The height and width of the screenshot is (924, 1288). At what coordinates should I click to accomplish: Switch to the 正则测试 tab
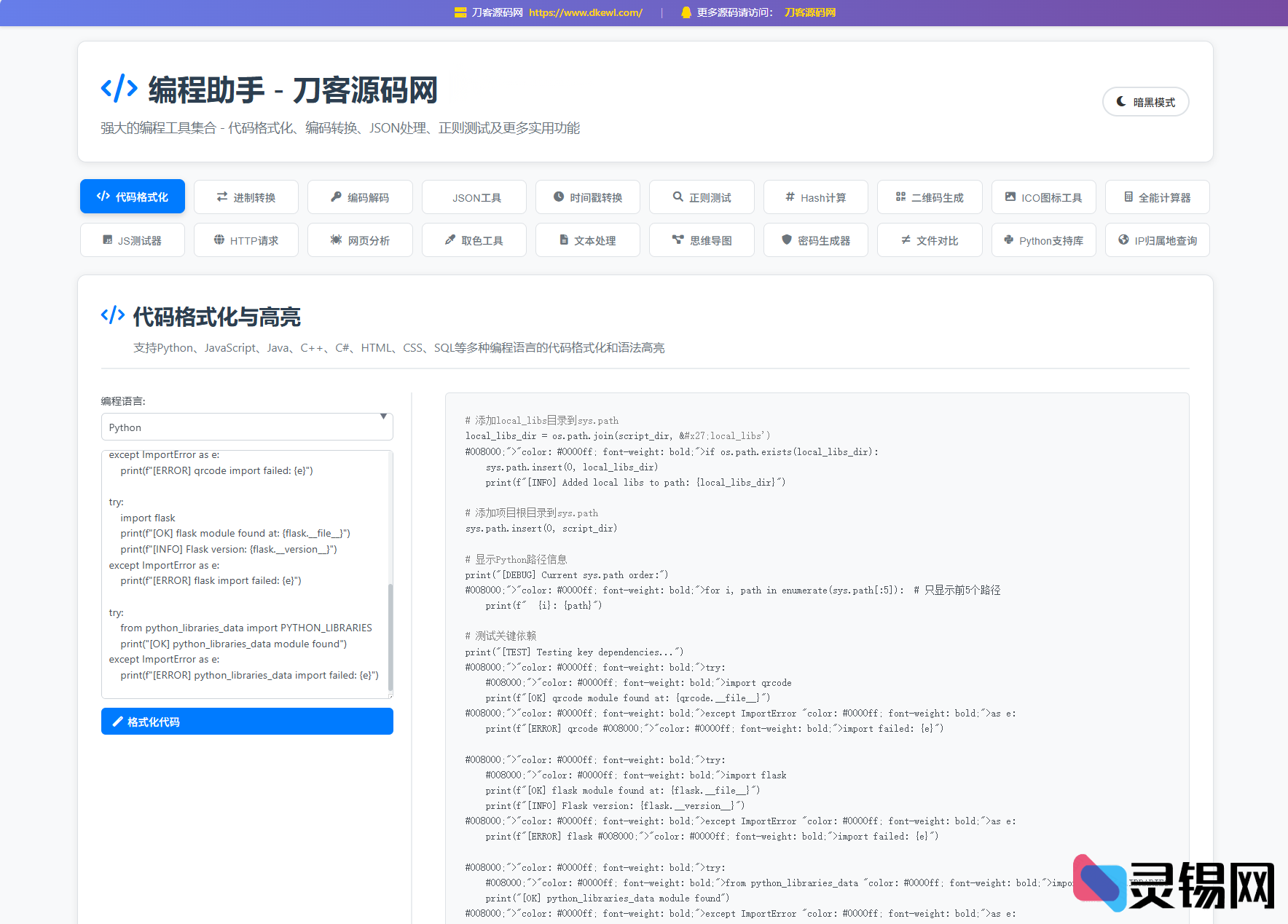[x=702, y=197]
